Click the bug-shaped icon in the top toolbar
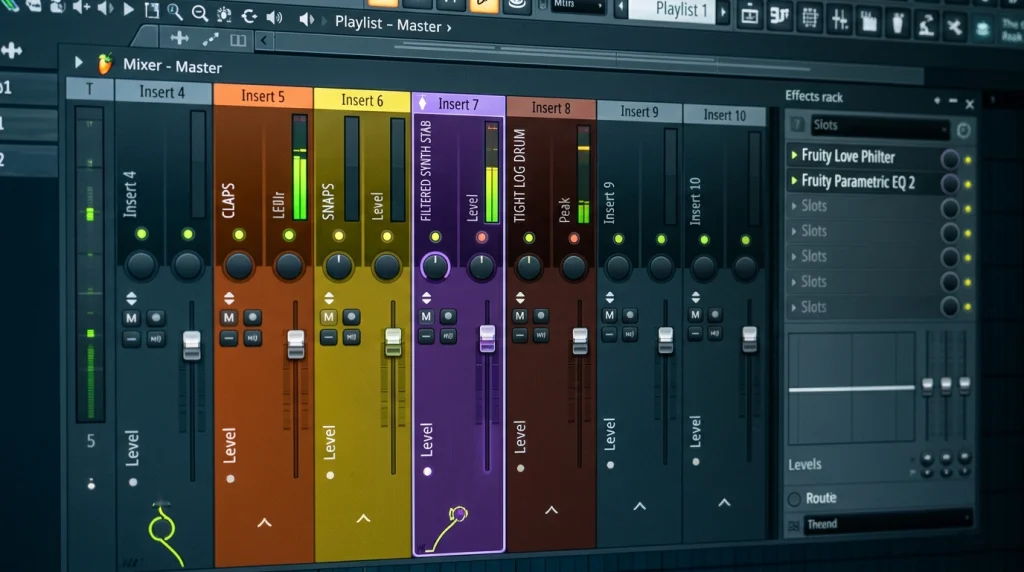 pyautogui.click(x=224, y=14)
